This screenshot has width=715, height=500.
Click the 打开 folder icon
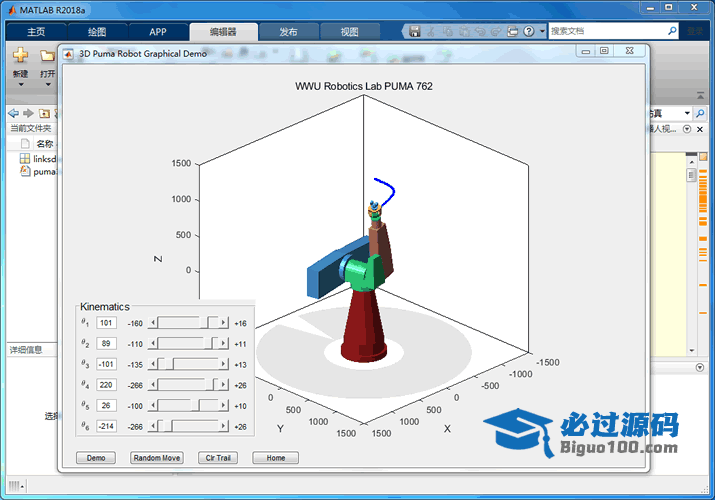47,56
